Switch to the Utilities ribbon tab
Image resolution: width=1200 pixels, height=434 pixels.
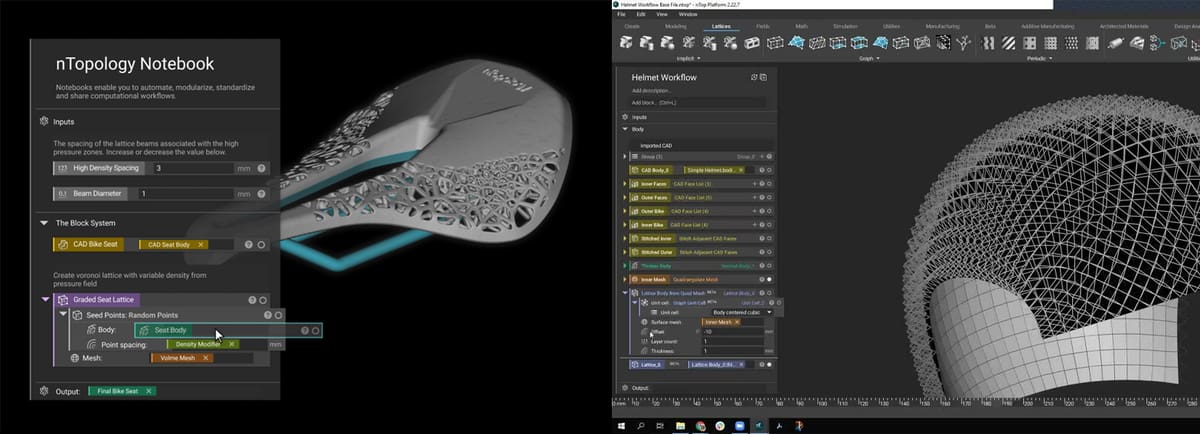point(892,27)
